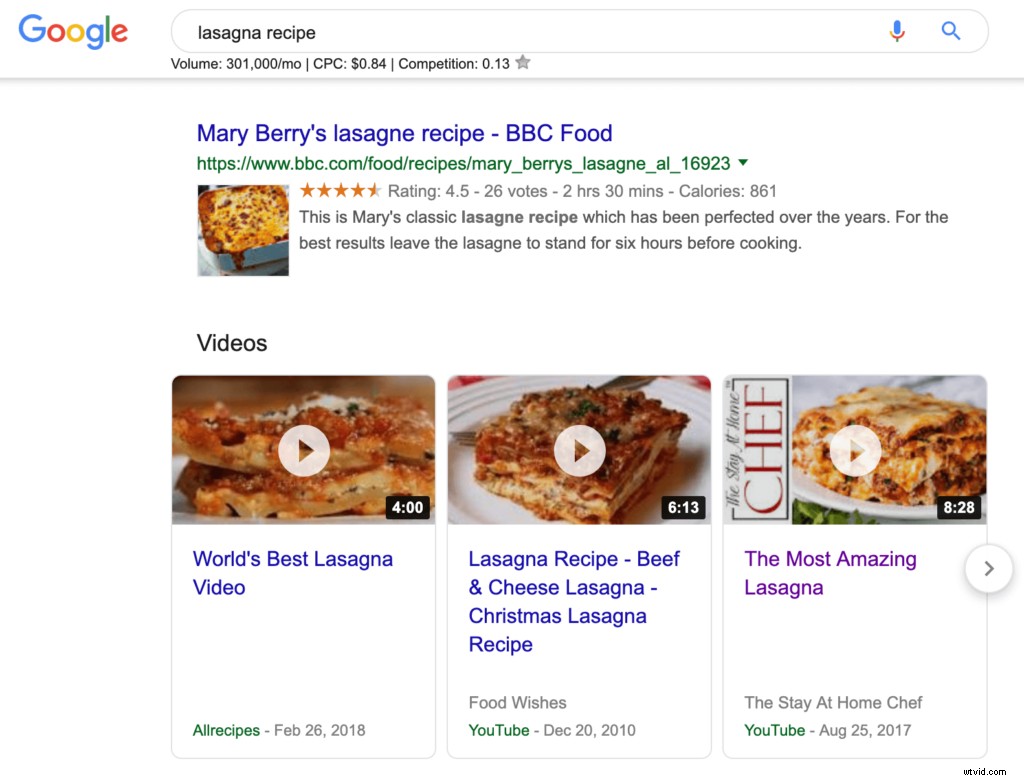Screen dimensions: 1024x781
Task: Open the YouTube link under Food Wishes
Action: point(498,730)
